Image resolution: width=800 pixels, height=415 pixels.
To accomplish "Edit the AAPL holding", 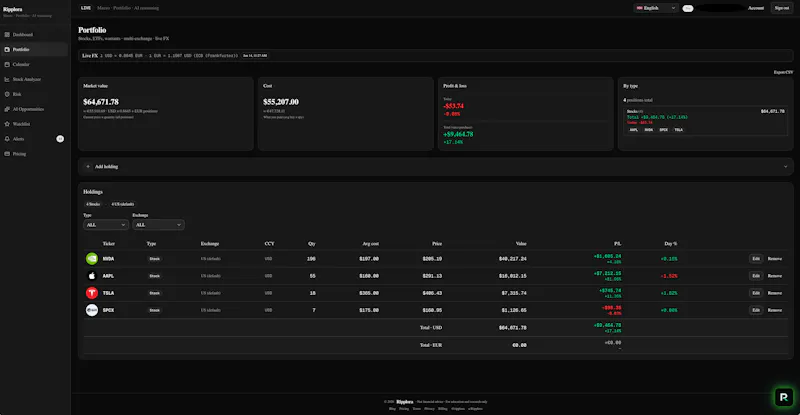I will tap(756, 276).
